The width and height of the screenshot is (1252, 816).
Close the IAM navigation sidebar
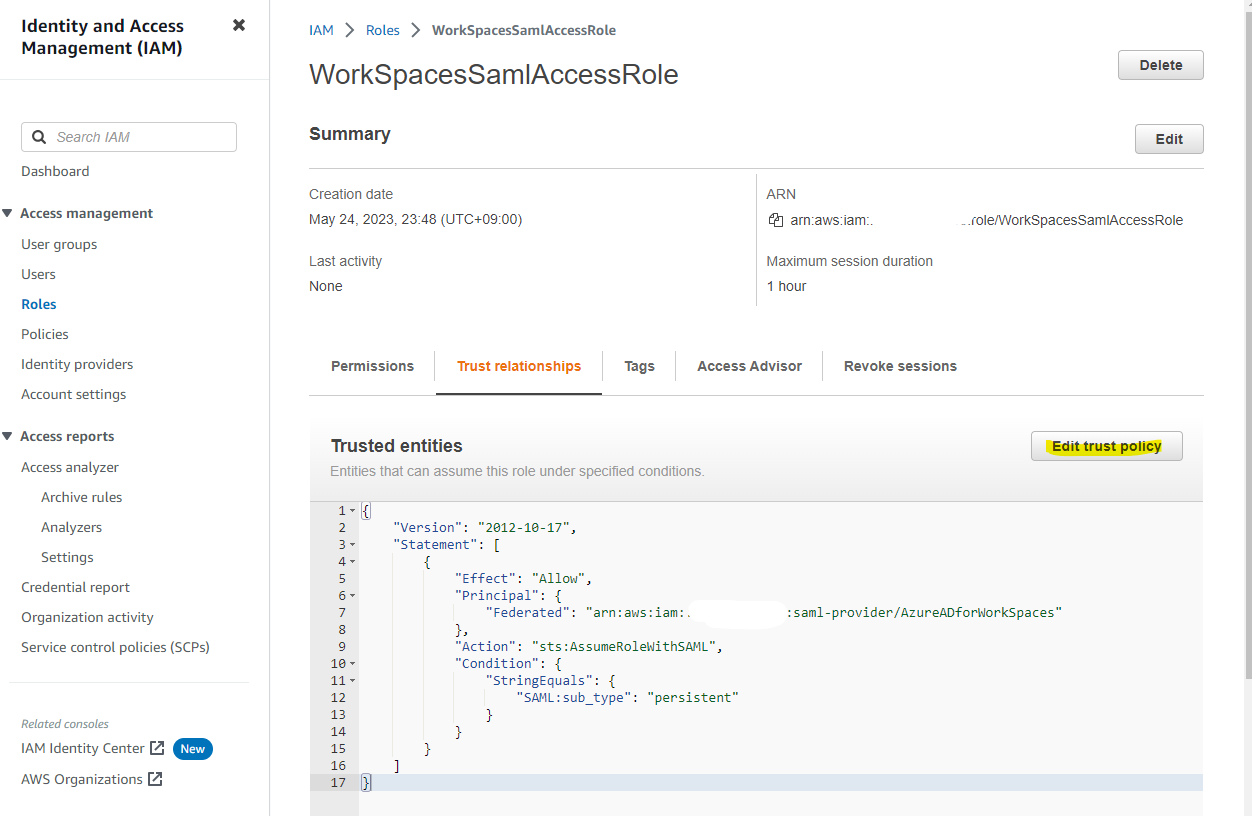coord(238,25)
